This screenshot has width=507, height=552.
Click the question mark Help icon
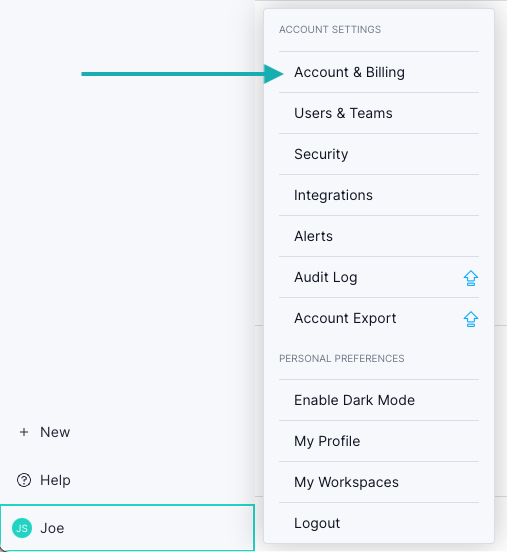[24, 480]
